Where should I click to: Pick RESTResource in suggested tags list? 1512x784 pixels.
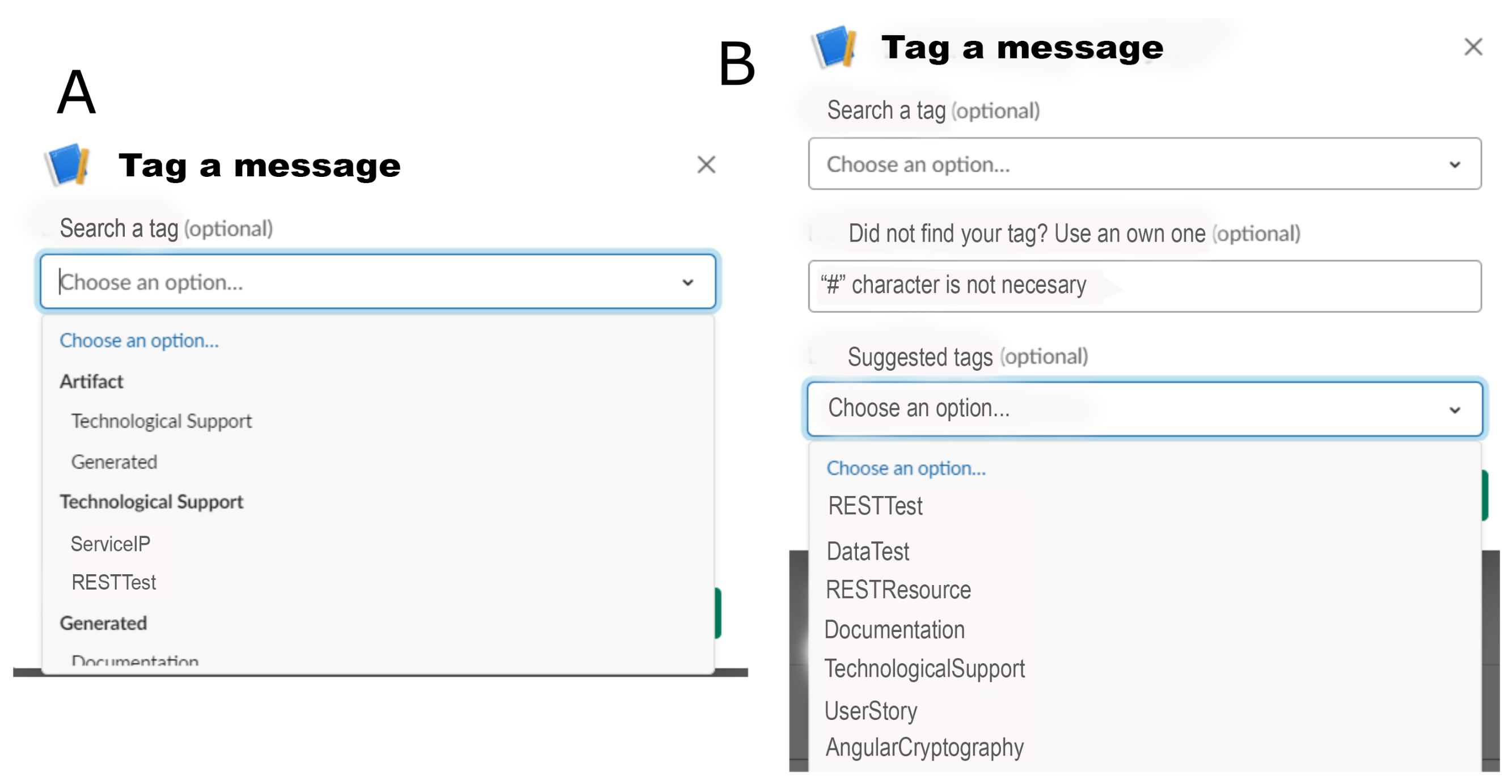point(898,590)
